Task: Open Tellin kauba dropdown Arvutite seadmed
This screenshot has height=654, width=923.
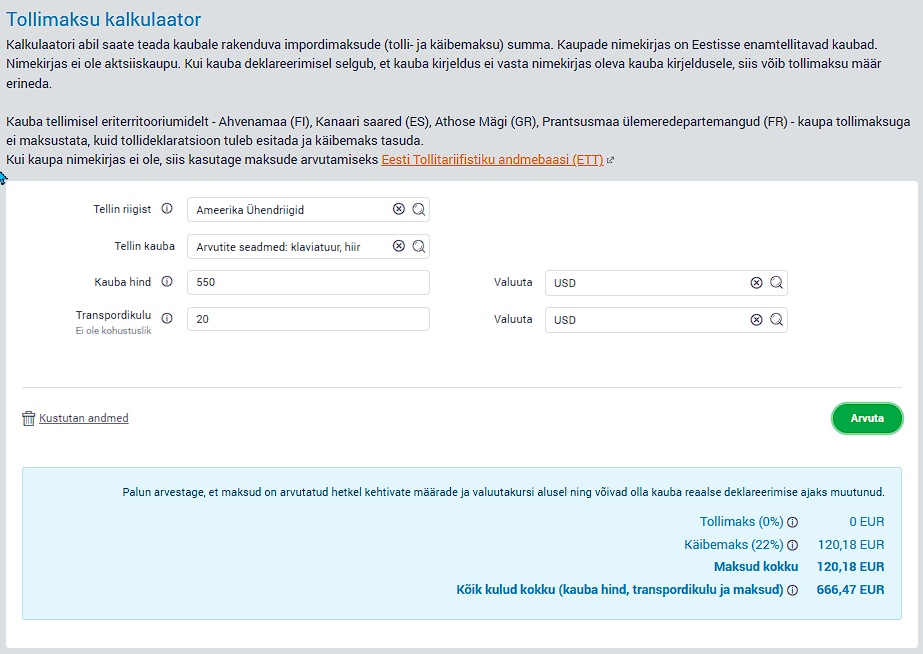Action: tap(308, 247)
